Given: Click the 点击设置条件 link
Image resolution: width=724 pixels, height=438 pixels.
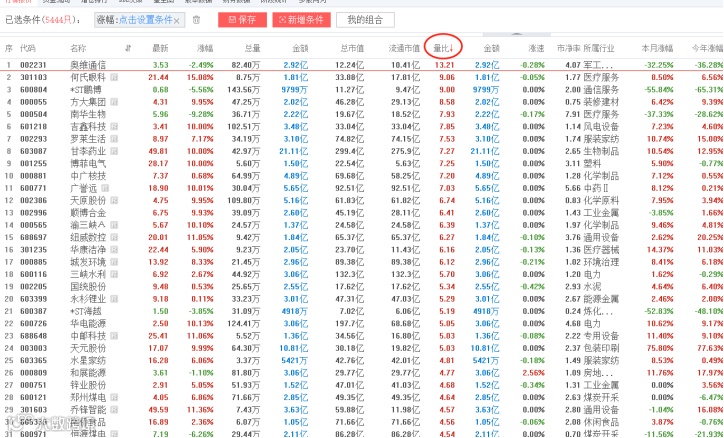Looking at the screenshot, I should (x=145, y=20).
